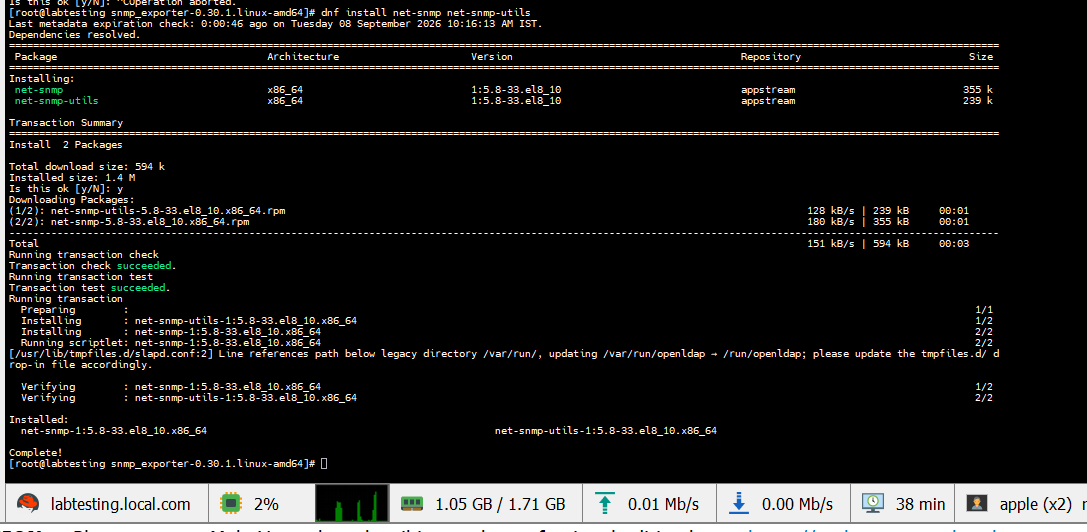Click the 1.05 GB / 1.71 GB memory reading
Screen dimensions: 1087x532
point(501,504)
